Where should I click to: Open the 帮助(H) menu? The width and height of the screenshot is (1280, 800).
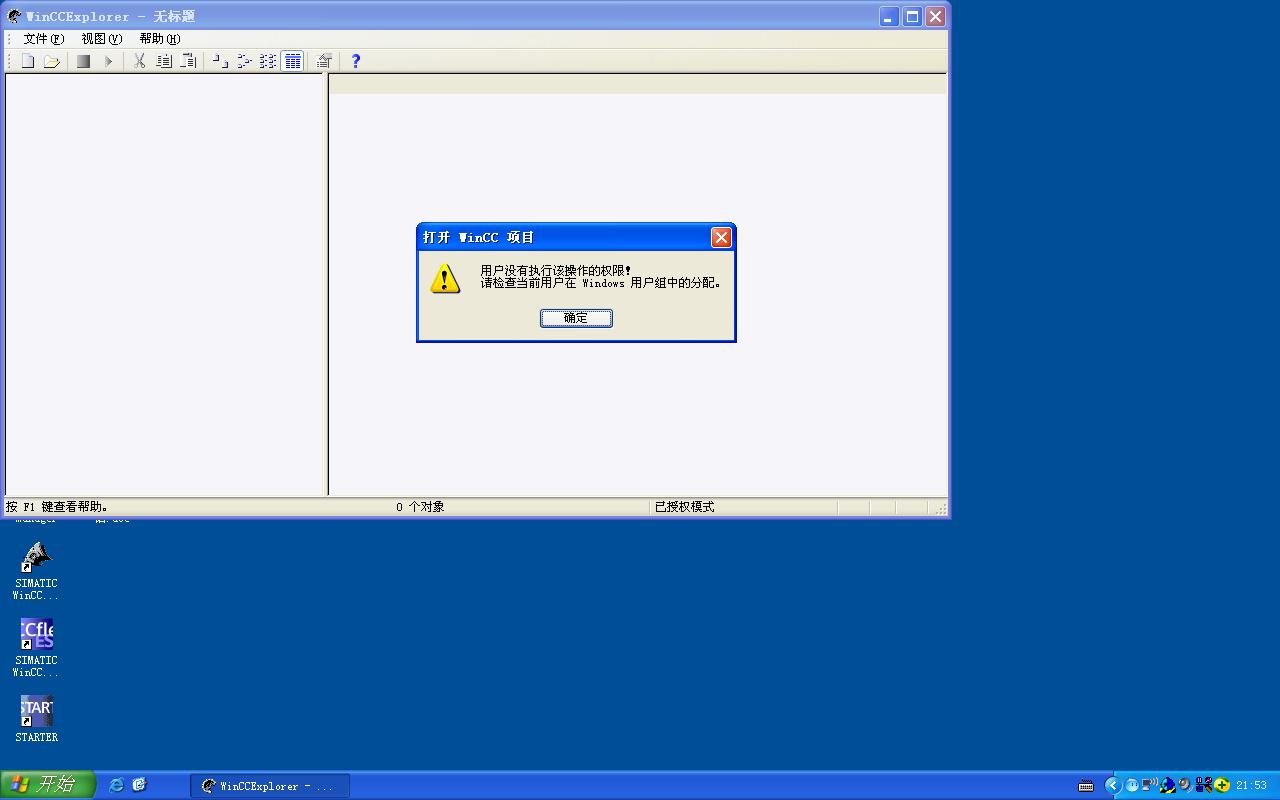tap(159, 38)
